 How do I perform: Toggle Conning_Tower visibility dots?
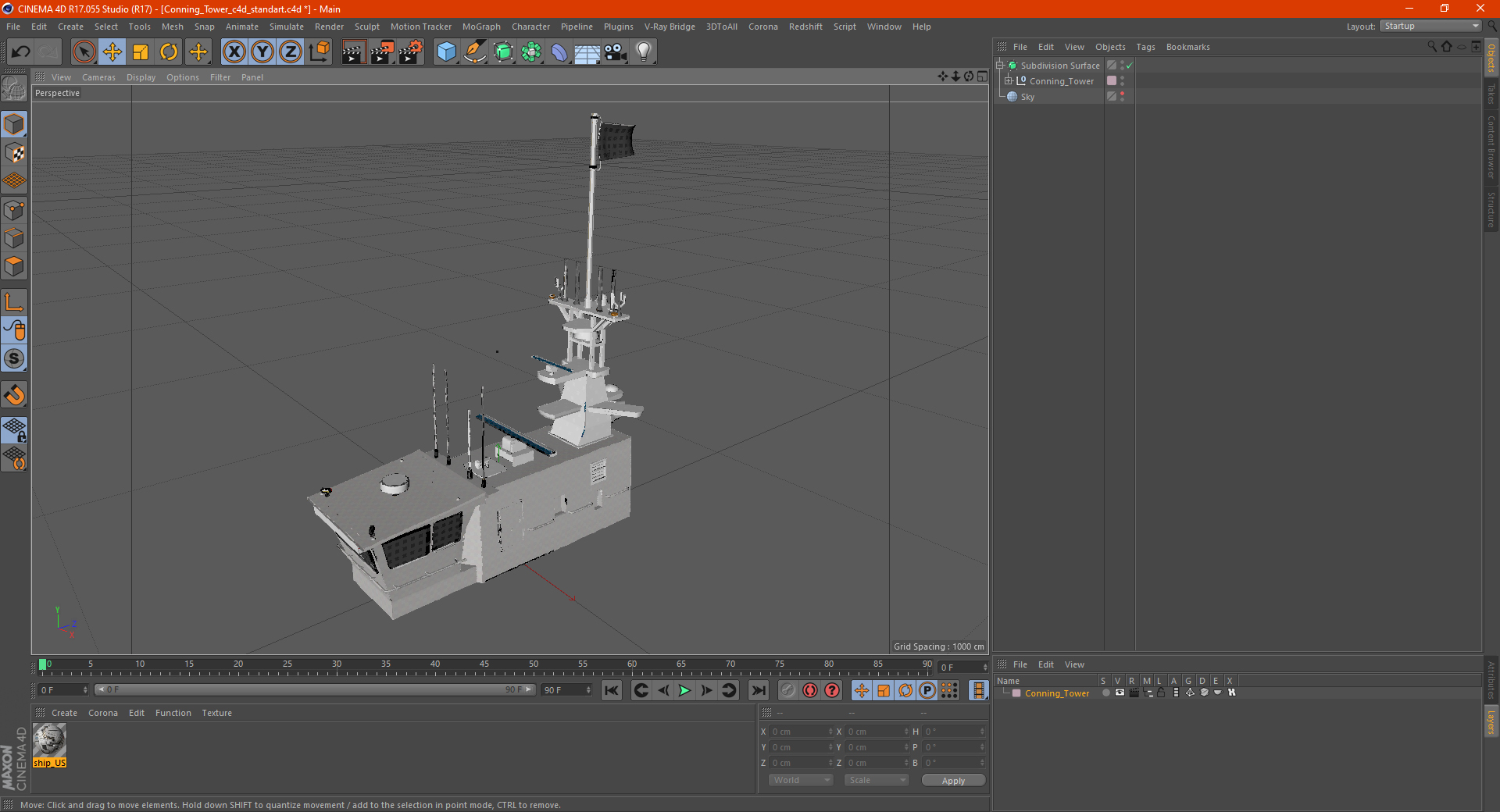(1123, 80)
